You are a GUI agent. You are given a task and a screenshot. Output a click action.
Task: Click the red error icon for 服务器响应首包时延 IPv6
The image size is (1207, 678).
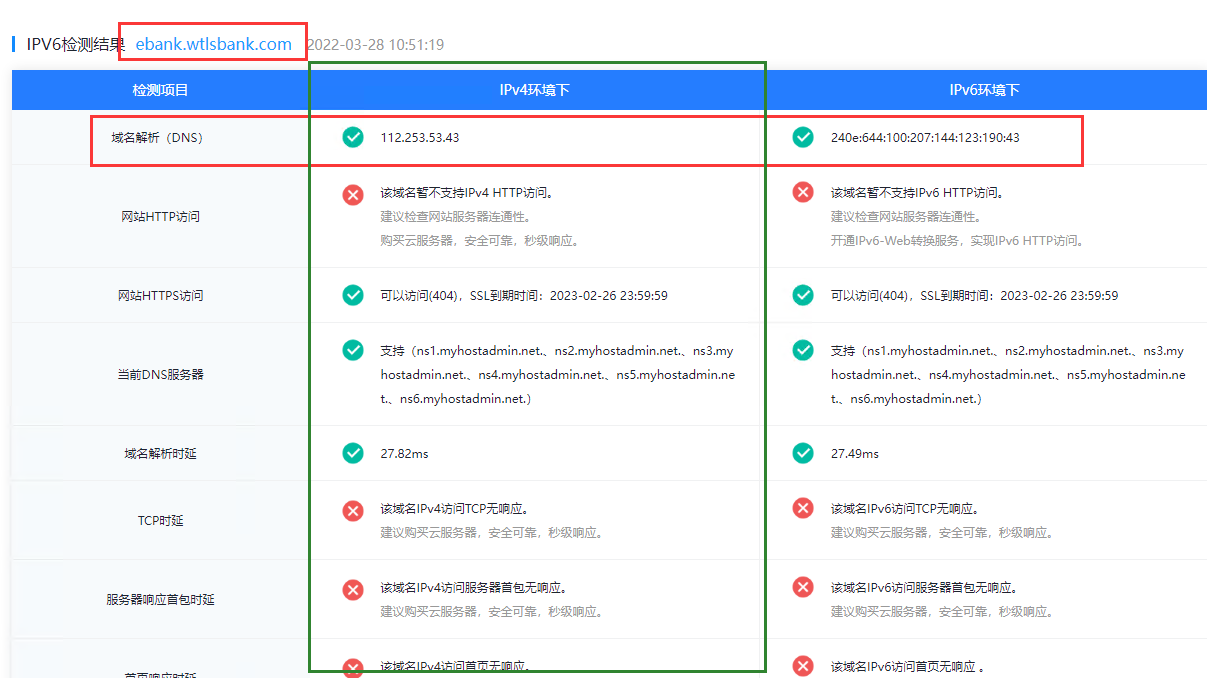pos(802,589)
